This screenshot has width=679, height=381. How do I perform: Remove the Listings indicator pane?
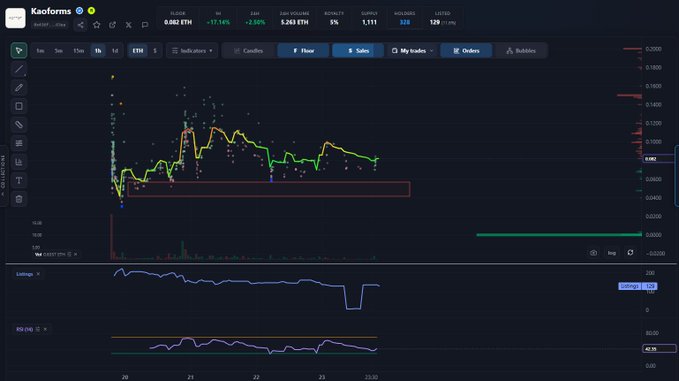tap(38, 274)
